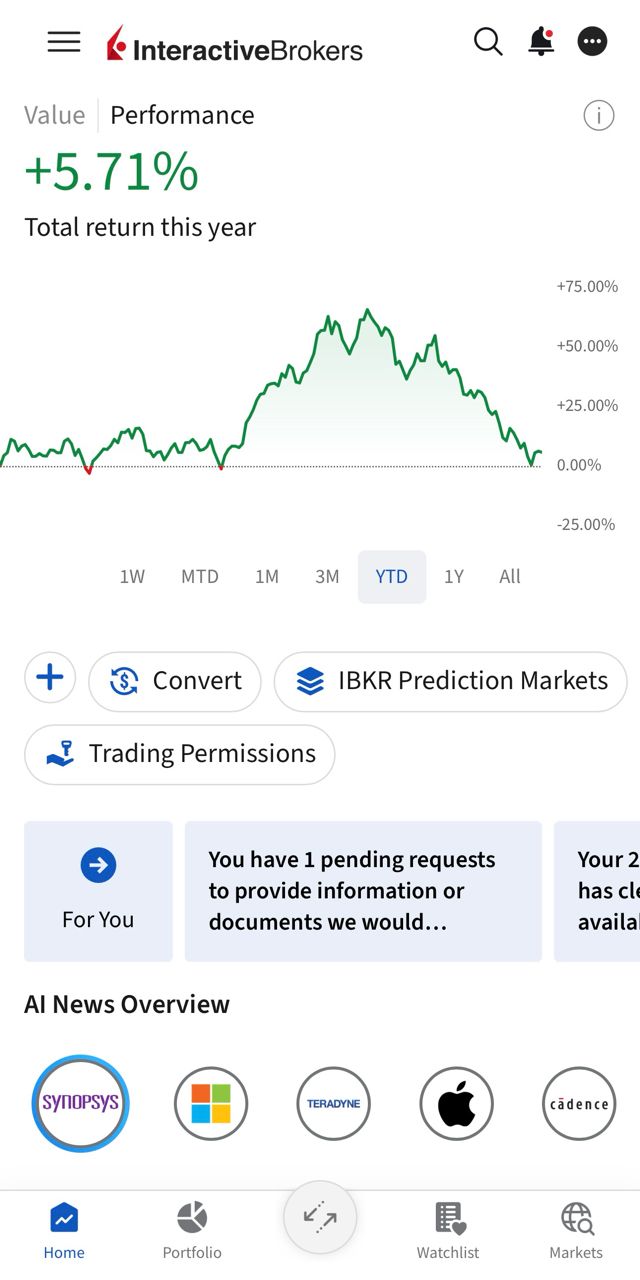Open Apple AI news logo
The image size is (640, 1280).
(457, 1104)
